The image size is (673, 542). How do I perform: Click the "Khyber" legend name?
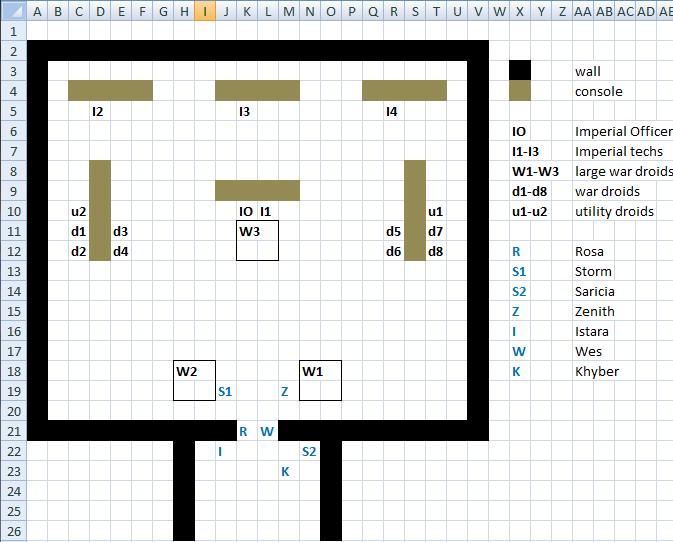pyautogui.click(x=597, y=372)
